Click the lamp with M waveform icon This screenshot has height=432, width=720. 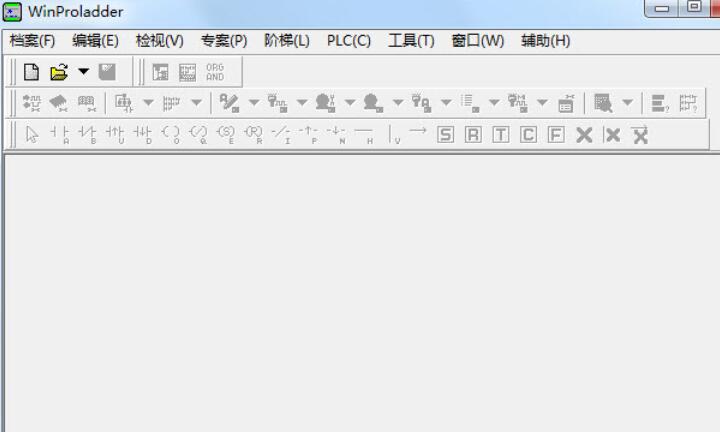click(518, 103)
